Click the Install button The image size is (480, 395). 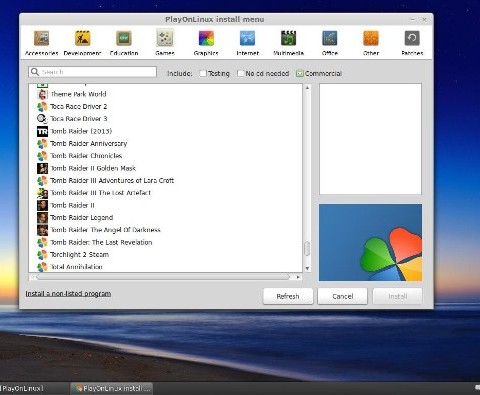397,296
